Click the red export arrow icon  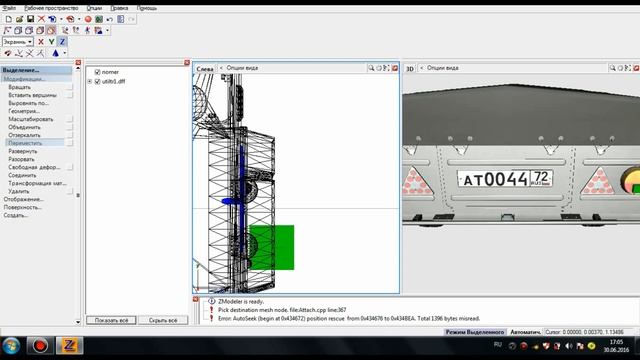tap(70, 19)
